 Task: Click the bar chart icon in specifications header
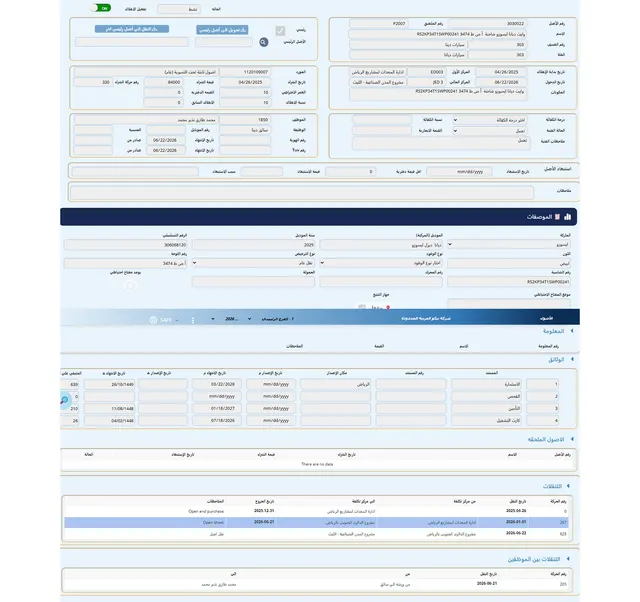pyautogui.click(x=567, y=217)
